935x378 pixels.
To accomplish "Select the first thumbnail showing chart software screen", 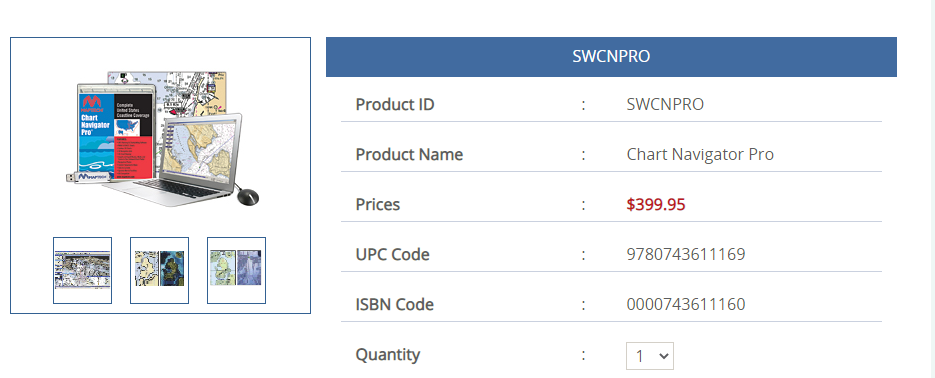I will tap(82, 270).
